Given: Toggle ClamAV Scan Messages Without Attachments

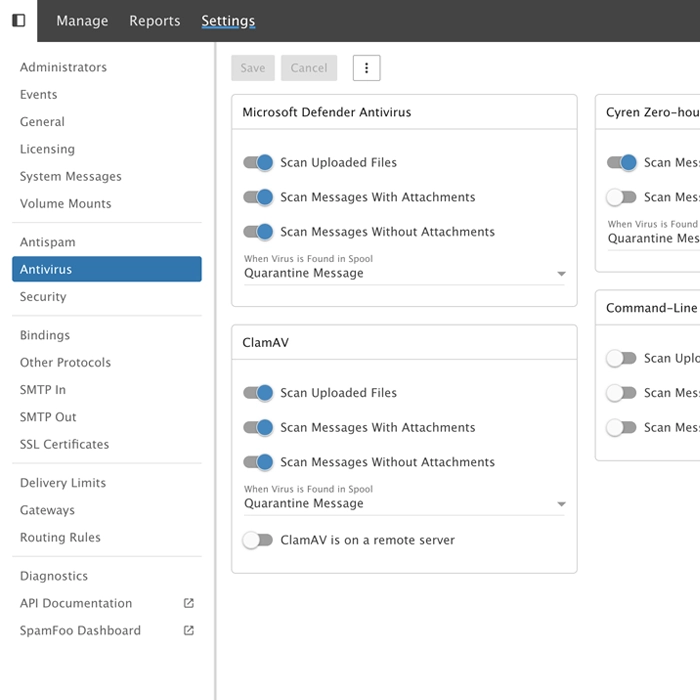Looking at the screenshot, I should pos(258,462).
